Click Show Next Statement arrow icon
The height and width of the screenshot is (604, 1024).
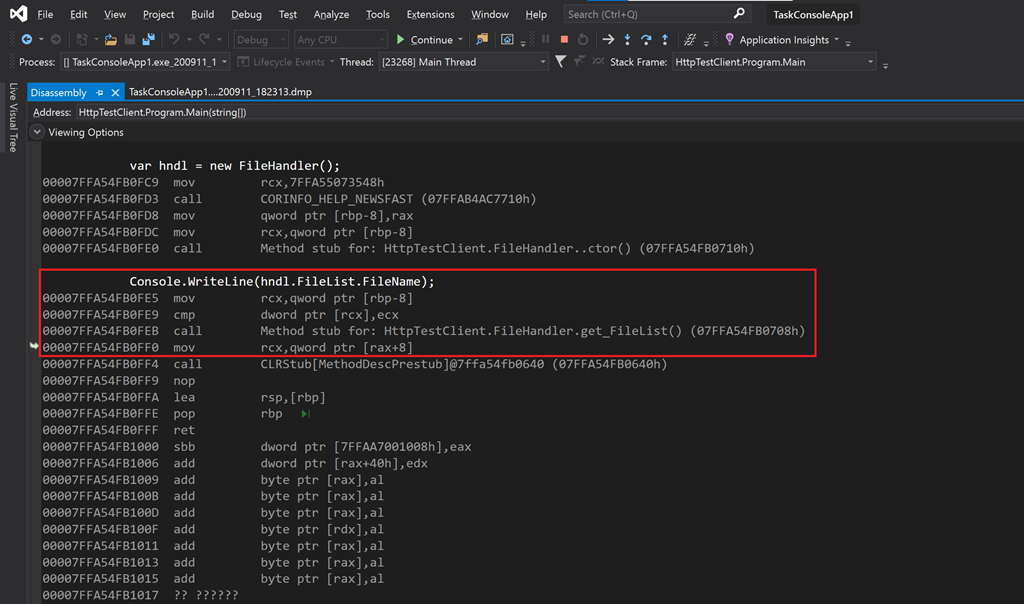coord(608,40)
